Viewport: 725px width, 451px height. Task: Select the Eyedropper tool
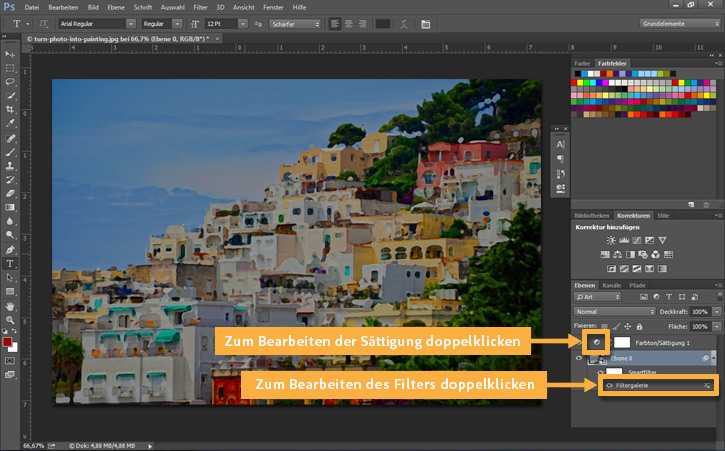click(10, 124)
